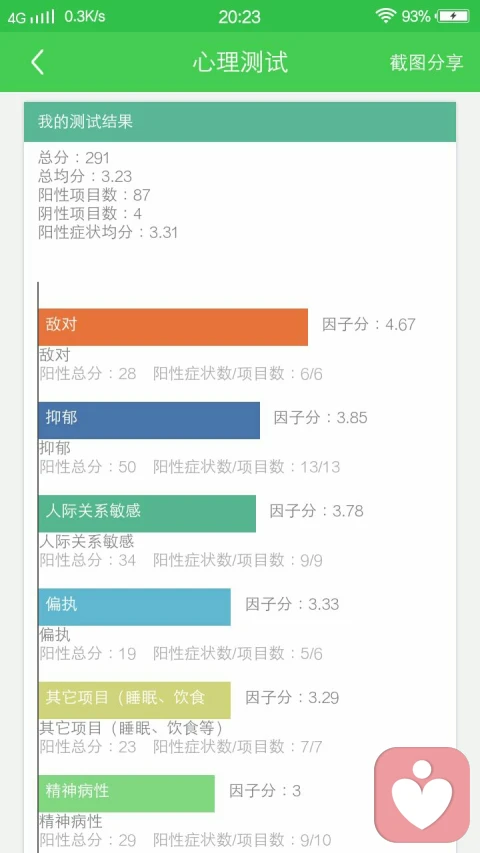Tap the WiFi status icon

(385, 16)
